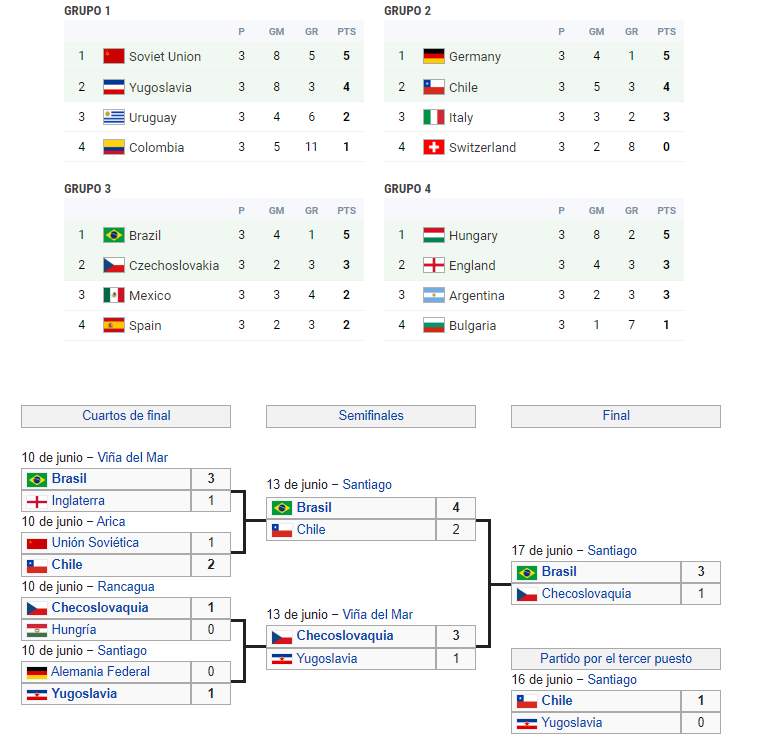Click the Brasil flag in the Final match

tap(526, 573)
